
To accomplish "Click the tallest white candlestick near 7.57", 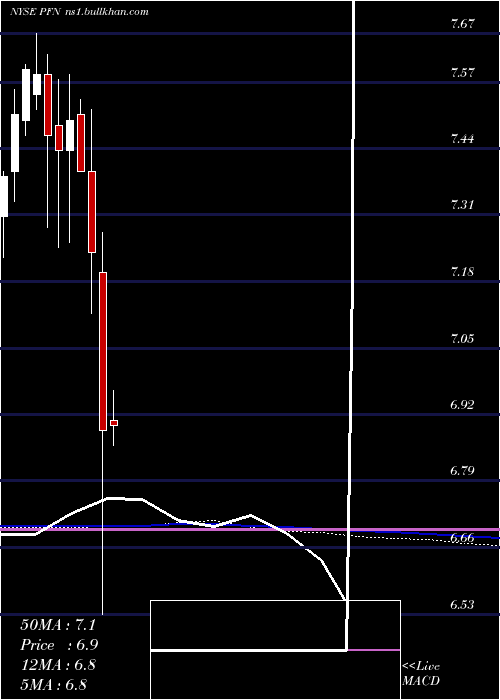I will [x=26, y=95].
